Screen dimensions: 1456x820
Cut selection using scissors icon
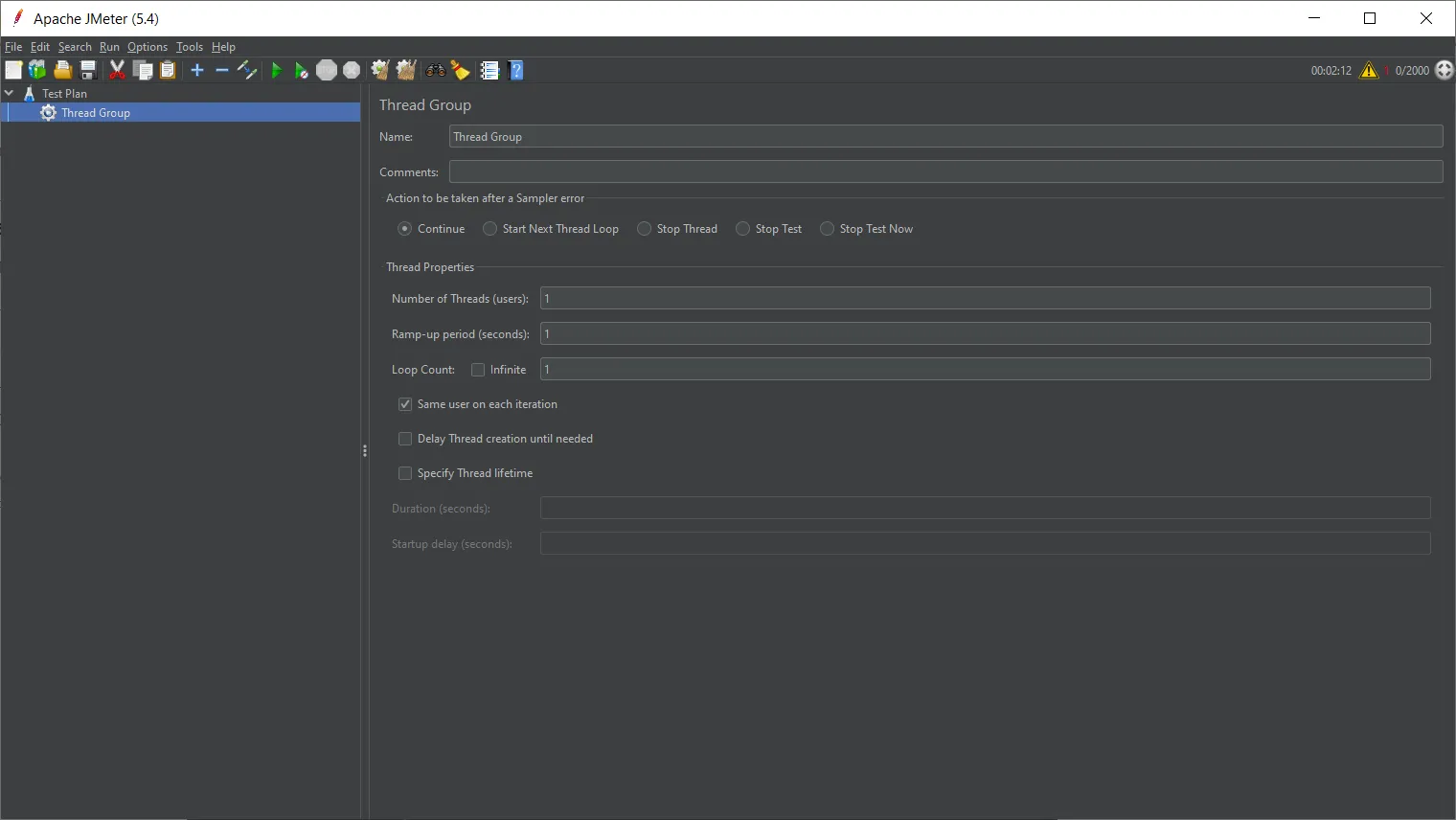click(x=118, y=70)
